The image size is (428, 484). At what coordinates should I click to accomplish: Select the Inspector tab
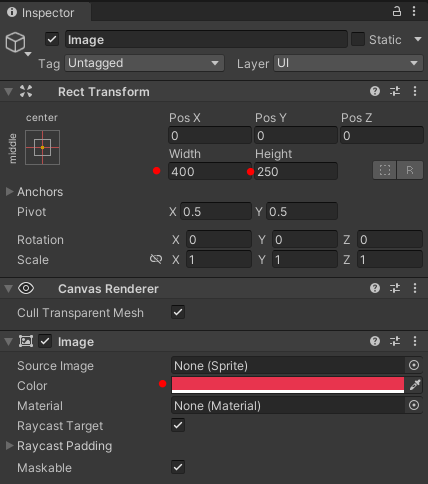pos(45,12)
